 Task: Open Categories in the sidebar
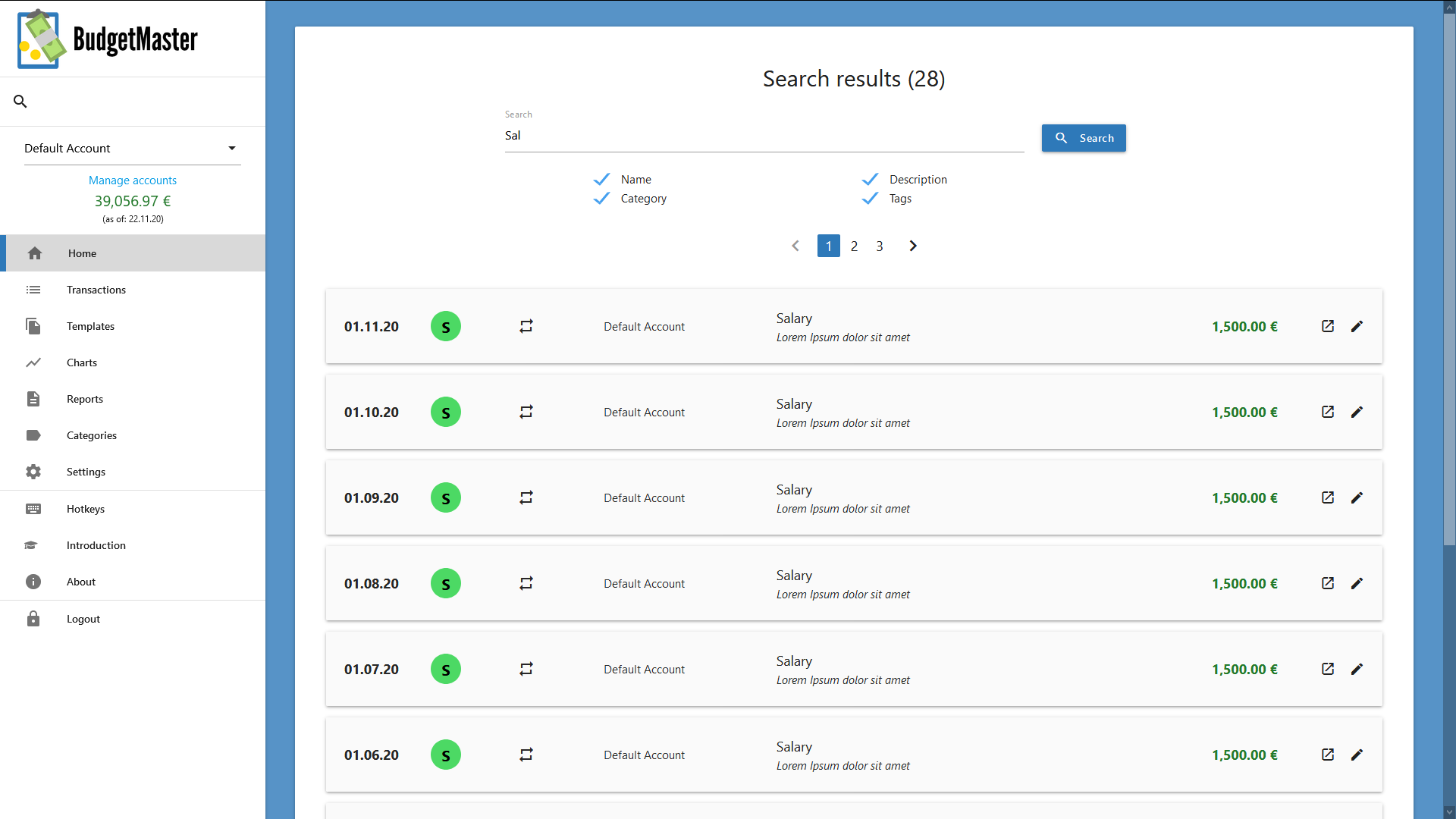click(x=133, y=435)
